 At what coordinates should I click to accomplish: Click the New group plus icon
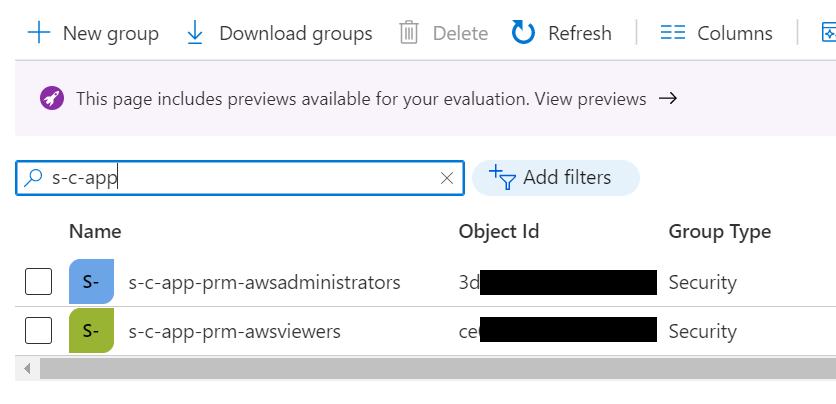(39, 33)
